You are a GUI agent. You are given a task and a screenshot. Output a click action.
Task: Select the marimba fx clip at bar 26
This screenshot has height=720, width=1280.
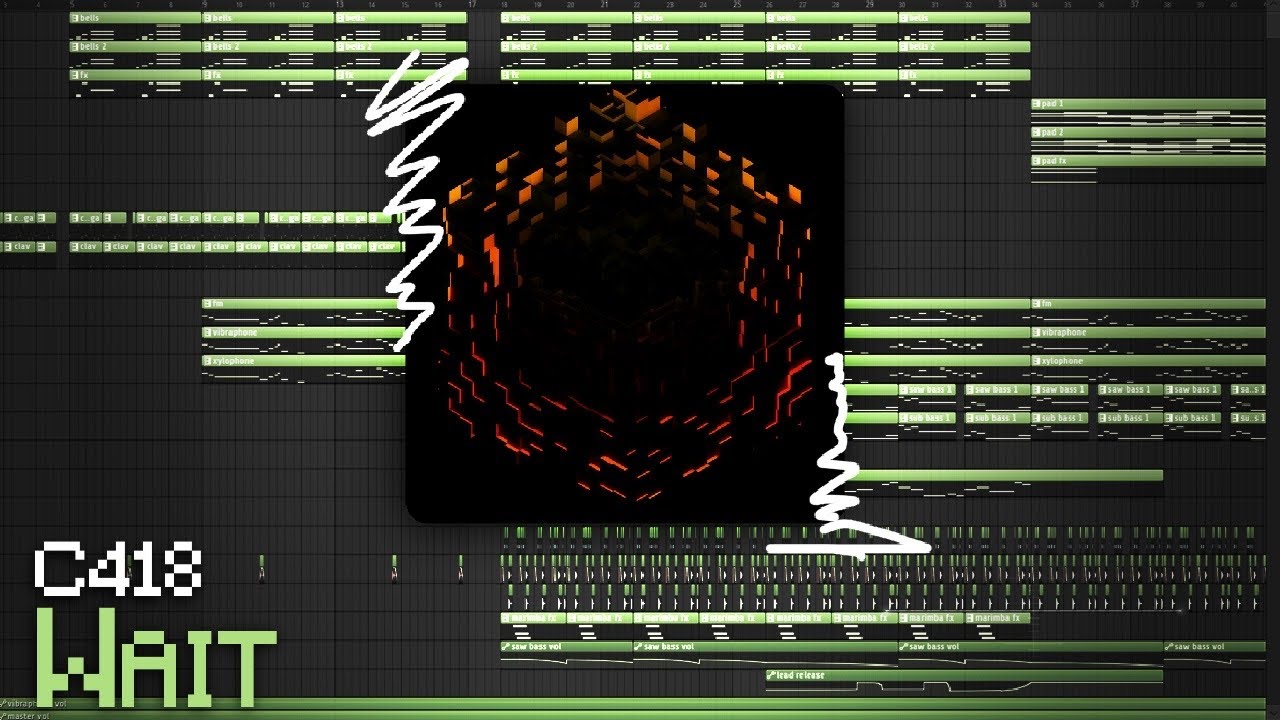pos(799,618)
